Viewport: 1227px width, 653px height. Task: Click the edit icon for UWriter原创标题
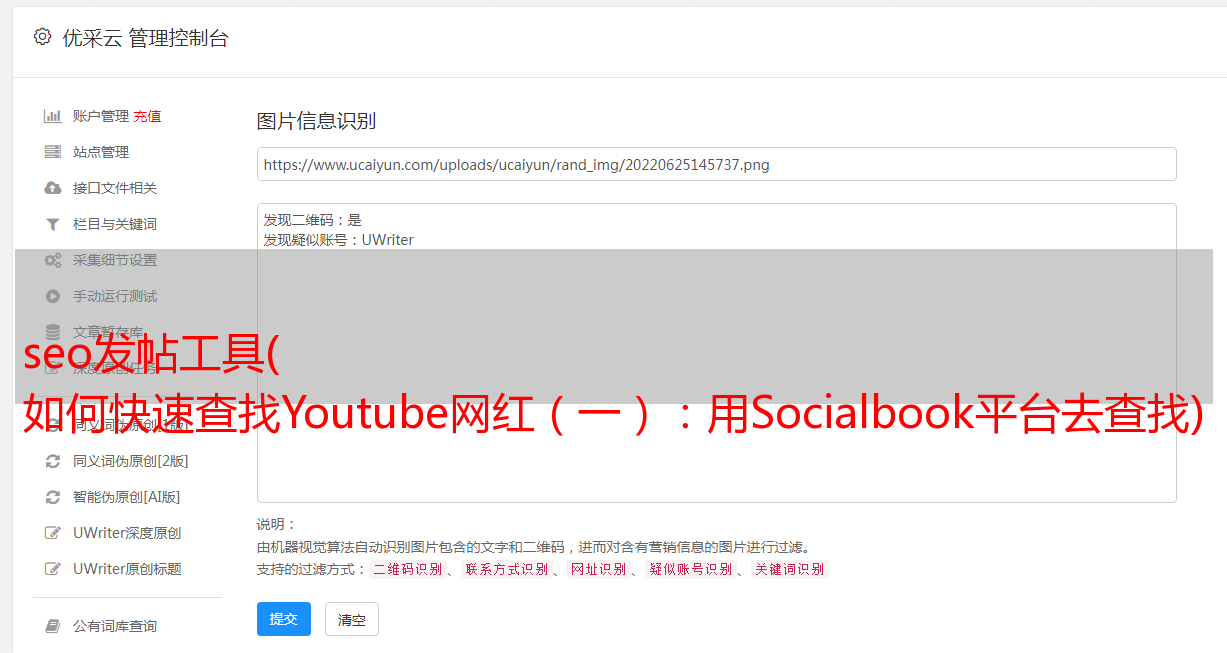(53, 569)
